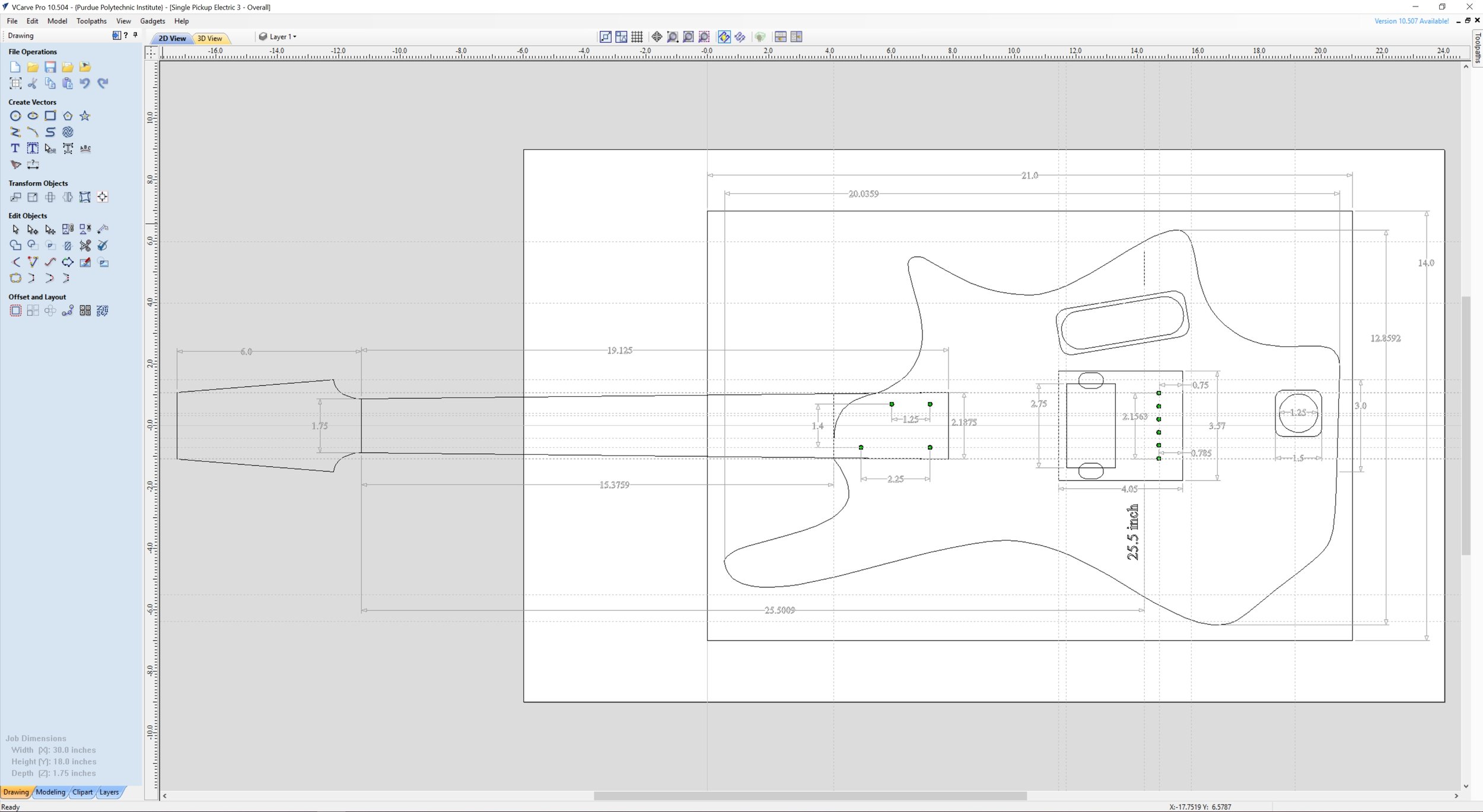This screenshot has width=1483, height=812.
Task: Toggle 2D toolpath preview highlighting
Action: (x=724, y=37)
